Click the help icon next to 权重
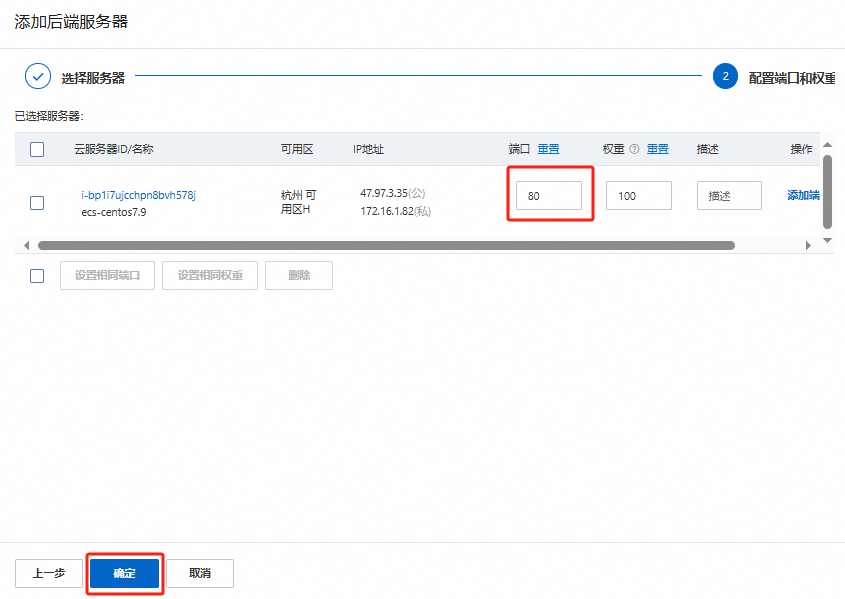Viewport: 845px width, 599px height. (635, 149)
